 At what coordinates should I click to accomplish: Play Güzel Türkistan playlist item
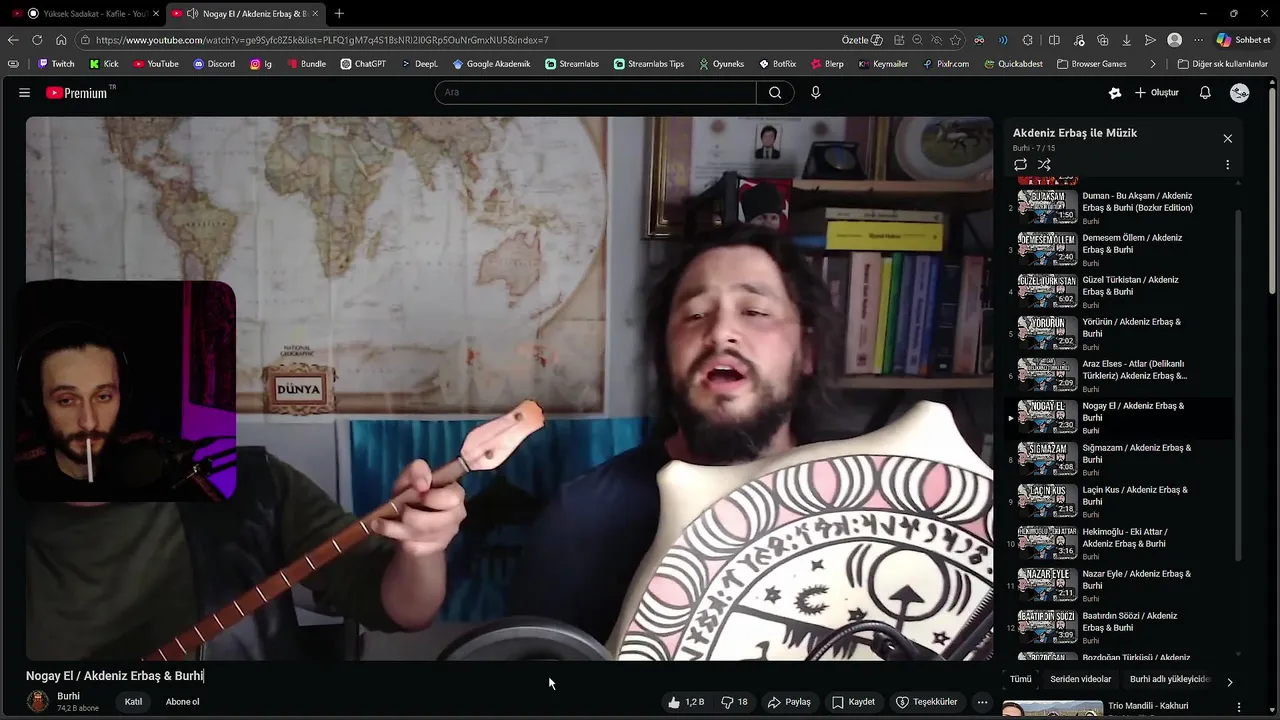coord(1118,291)
